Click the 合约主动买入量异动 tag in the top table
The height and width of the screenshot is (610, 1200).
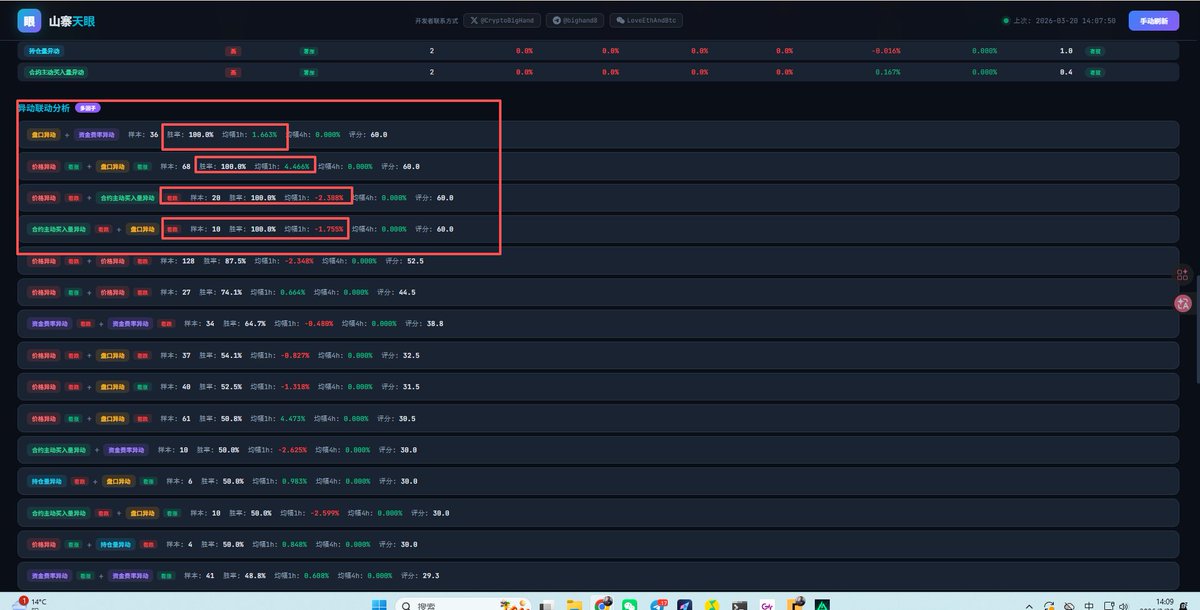(x=57, y=72)
